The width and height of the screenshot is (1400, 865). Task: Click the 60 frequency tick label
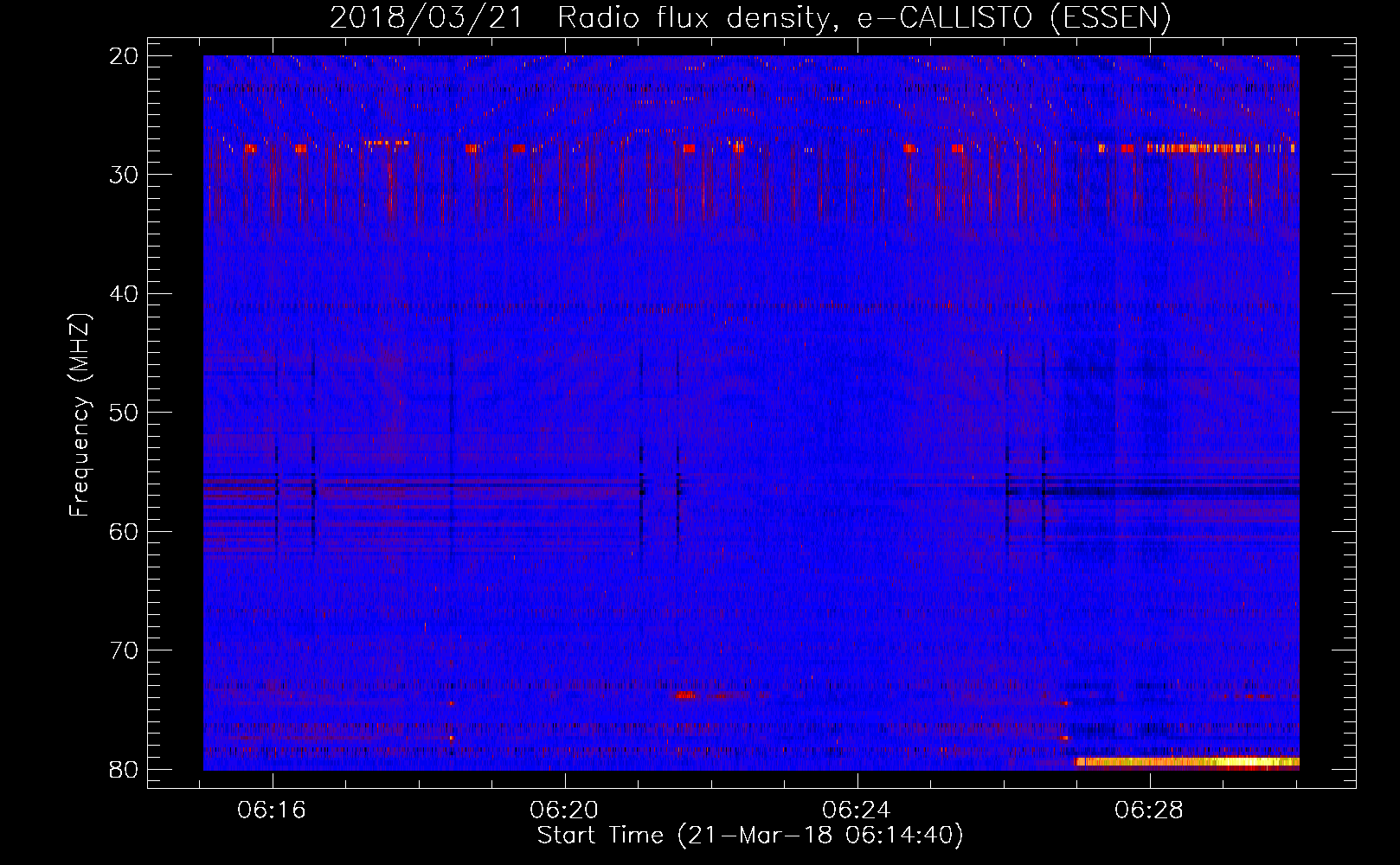pyautogui.click(x=125, y=531)
